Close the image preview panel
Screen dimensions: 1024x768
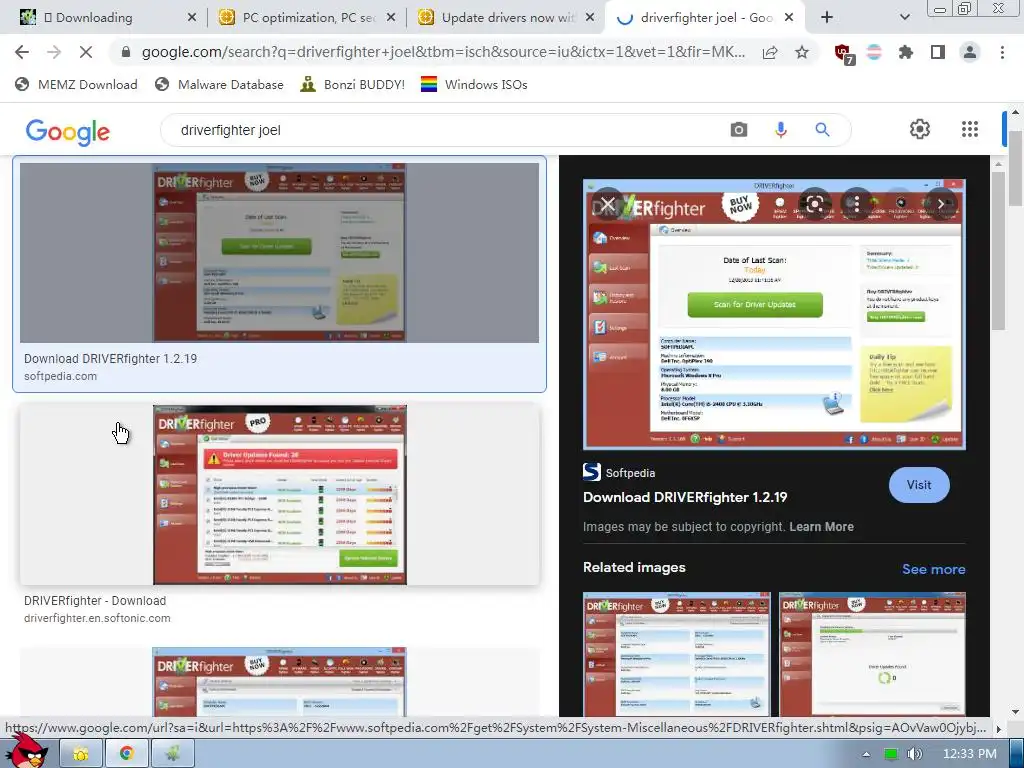coord(608,204)
